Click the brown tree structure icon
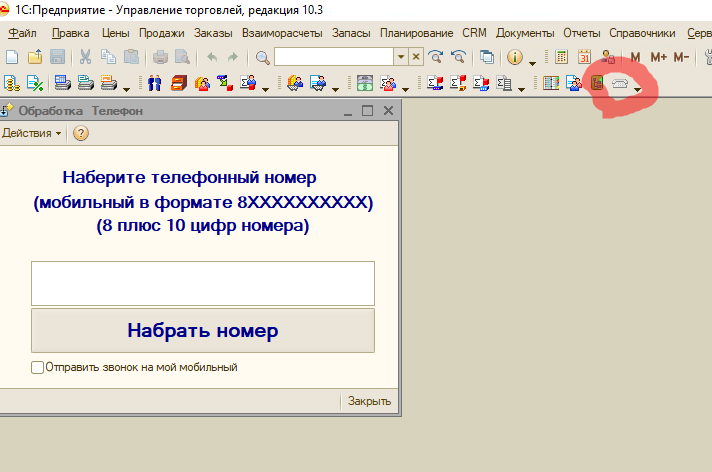The height and width of the screenshot is (472, 712). (x=597, y=83)
